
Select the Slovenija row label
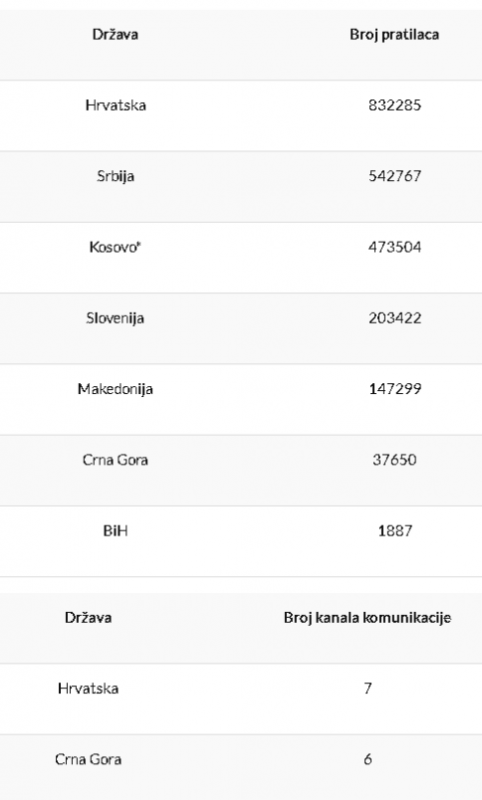tap(115, 318)
